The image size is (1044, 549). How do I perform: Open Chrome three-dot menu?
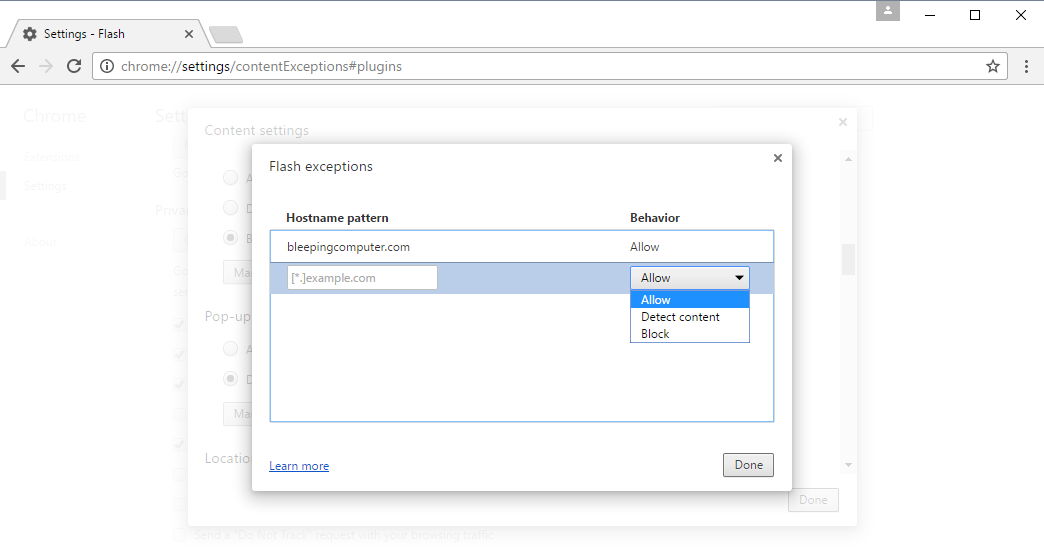coord(1026,66)
